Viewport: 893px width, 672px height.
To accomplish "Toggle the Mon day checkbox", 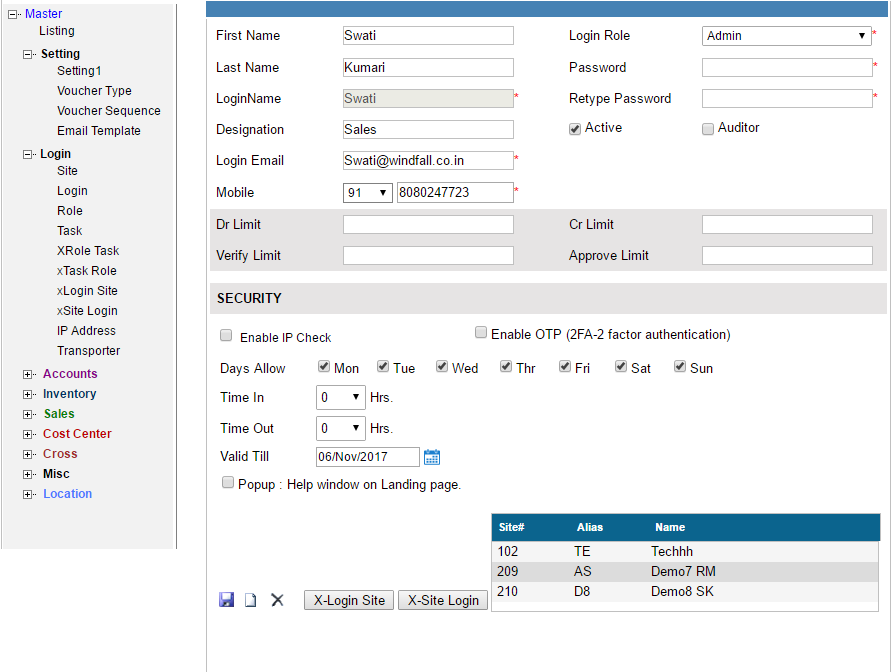I will click(324, 366).
